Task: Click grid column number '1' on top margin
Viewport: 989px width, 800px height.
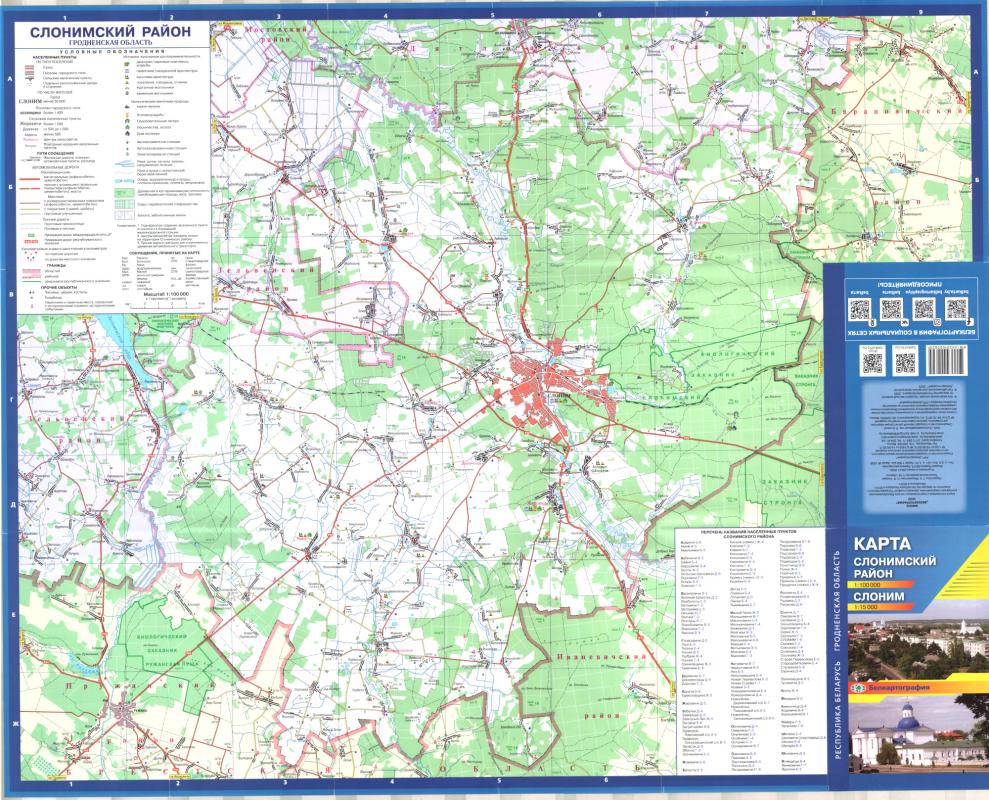Action: (x=64, y=18)
